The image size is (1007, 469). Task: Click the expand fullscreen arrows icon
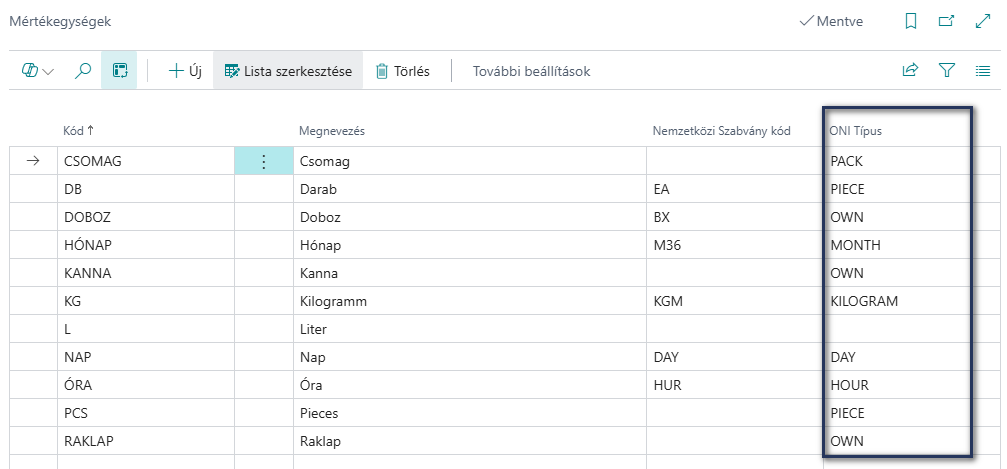[x=983, y=21]
